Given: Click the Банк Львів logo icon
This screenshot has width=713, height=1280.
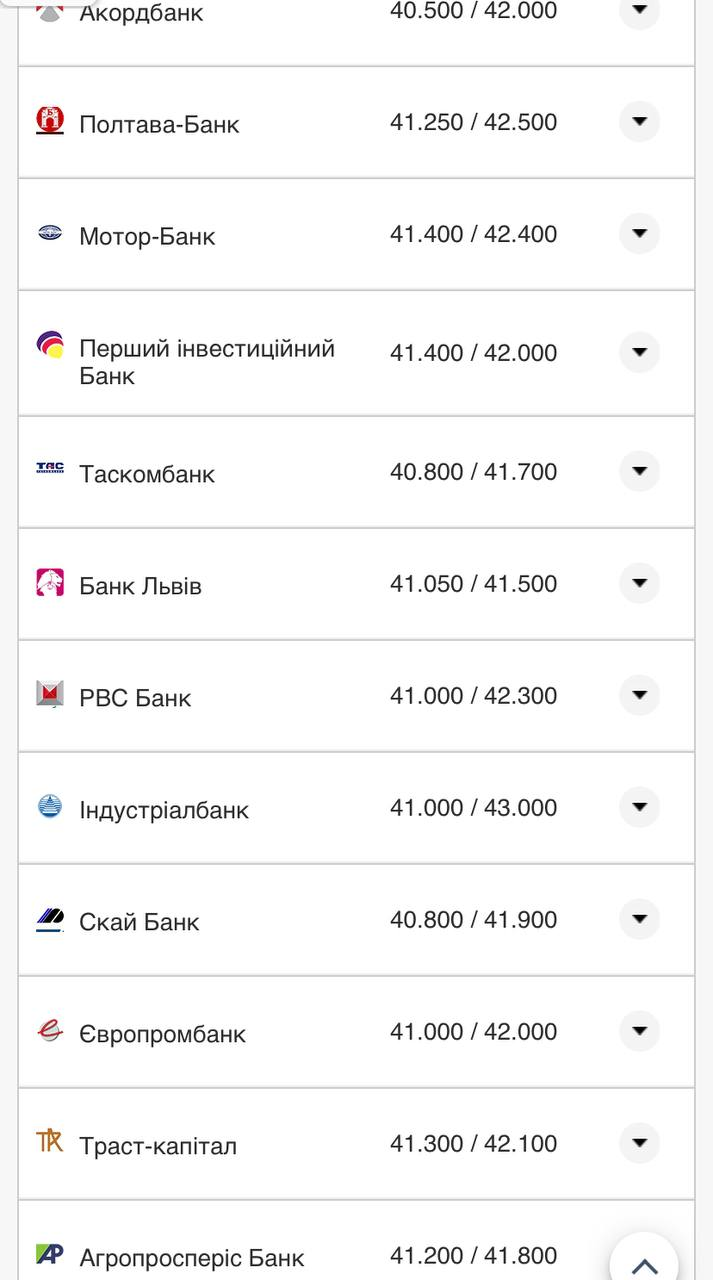Looking at the screenshot, I should 50,582.
